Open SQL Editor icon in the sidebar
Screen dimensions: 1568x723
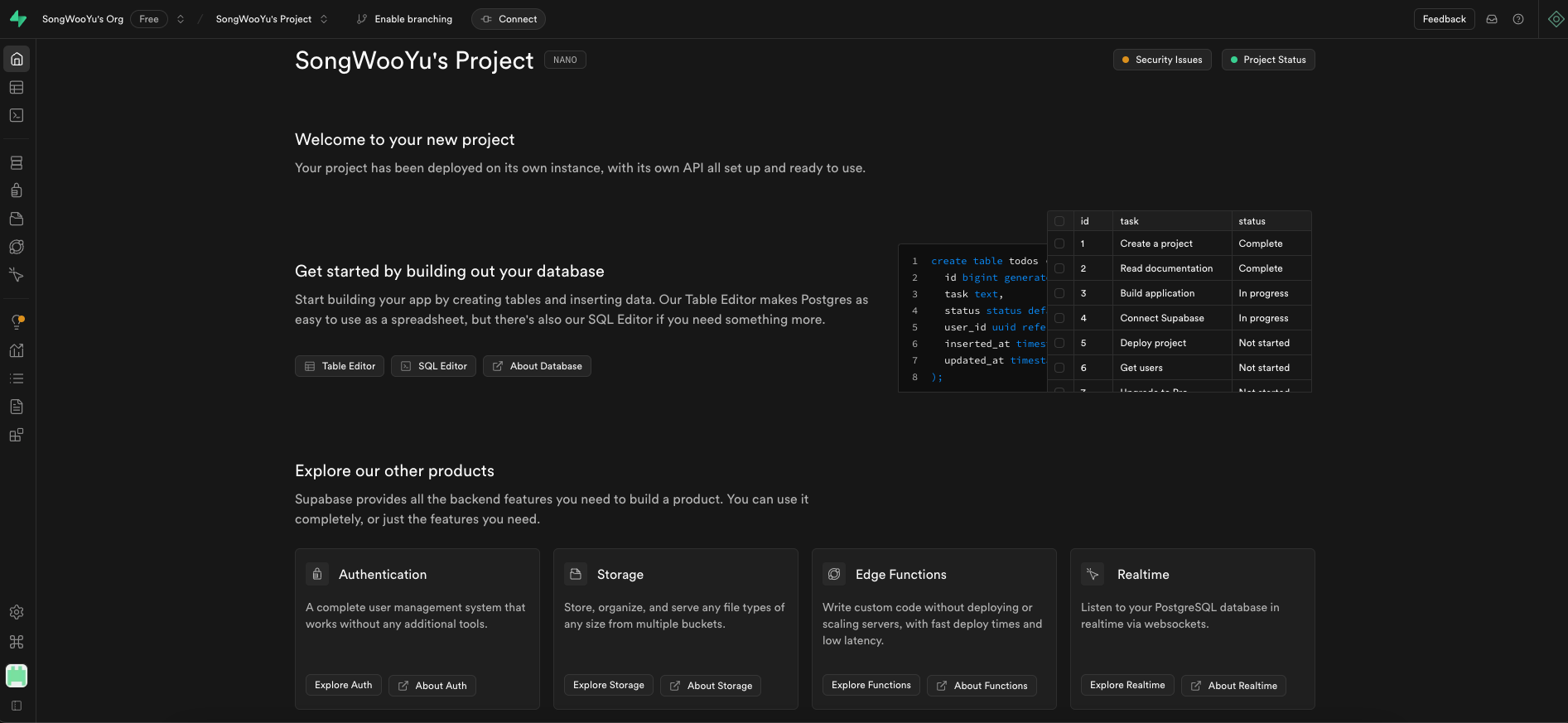tap(17, 116)
